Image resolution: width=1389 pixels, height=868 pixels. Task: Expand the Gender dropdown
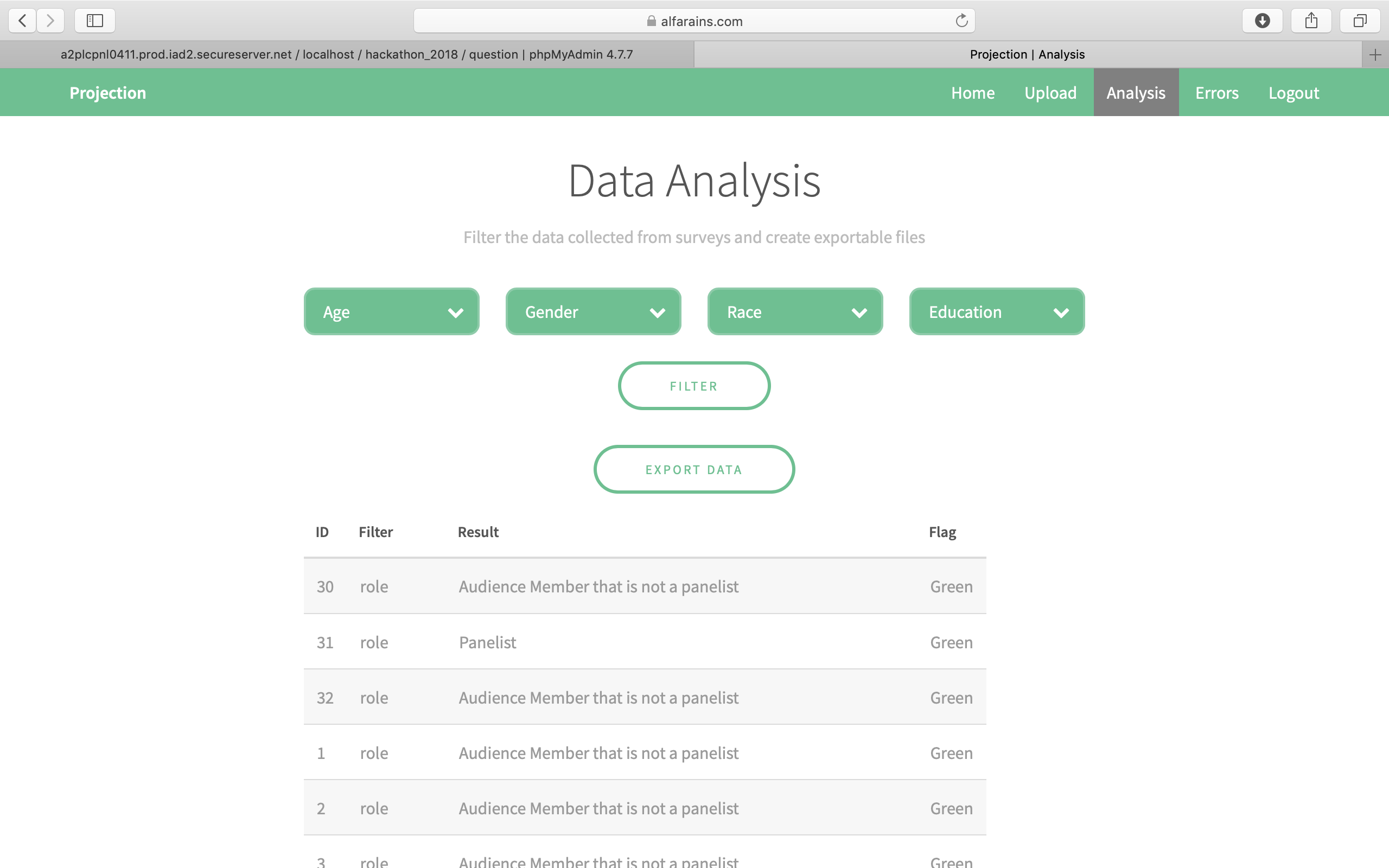click(593, 312)
